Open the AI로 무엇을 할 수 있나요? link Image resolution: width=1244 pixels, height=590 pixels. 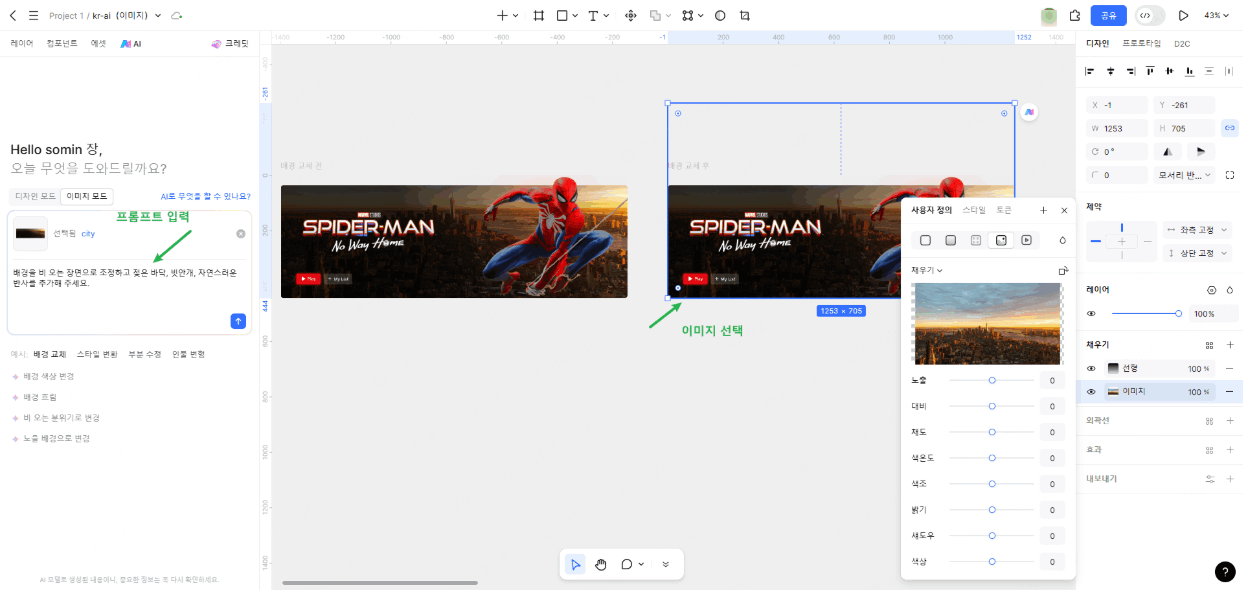[x=206, y=197]
